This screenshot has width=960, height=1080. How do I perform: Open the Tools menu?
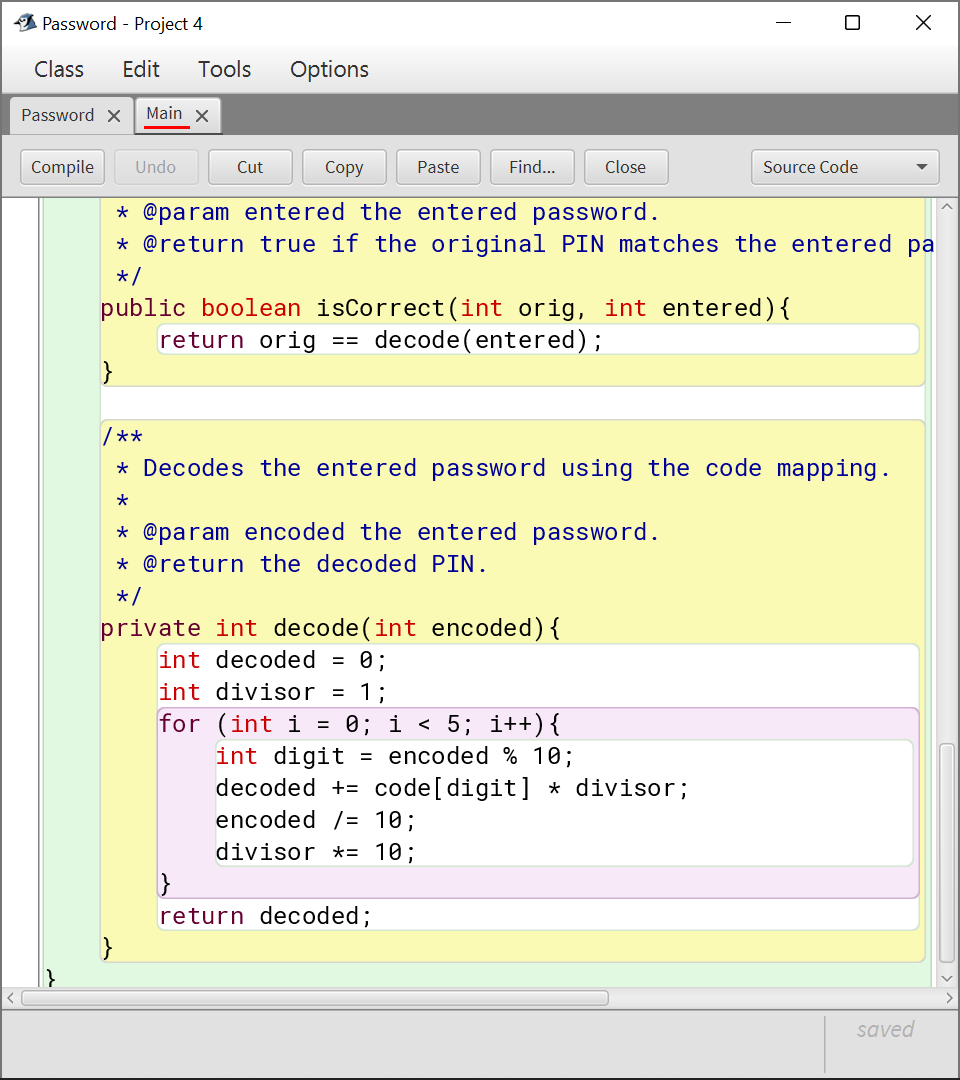(225, 70)
